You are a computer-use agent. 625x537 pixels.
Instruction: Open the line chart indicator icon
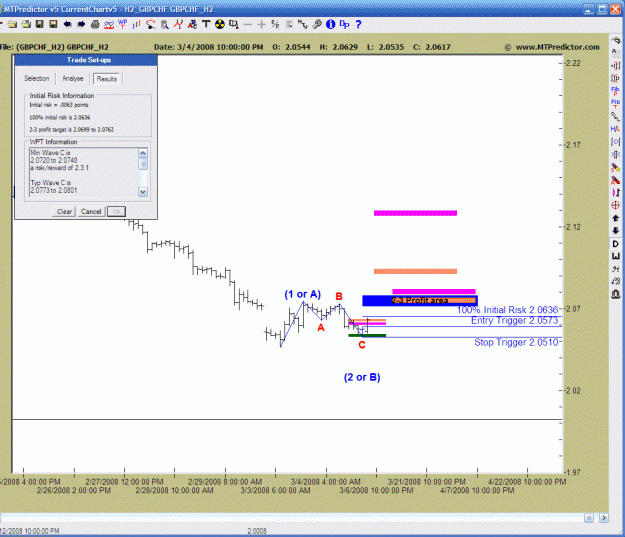109,25
